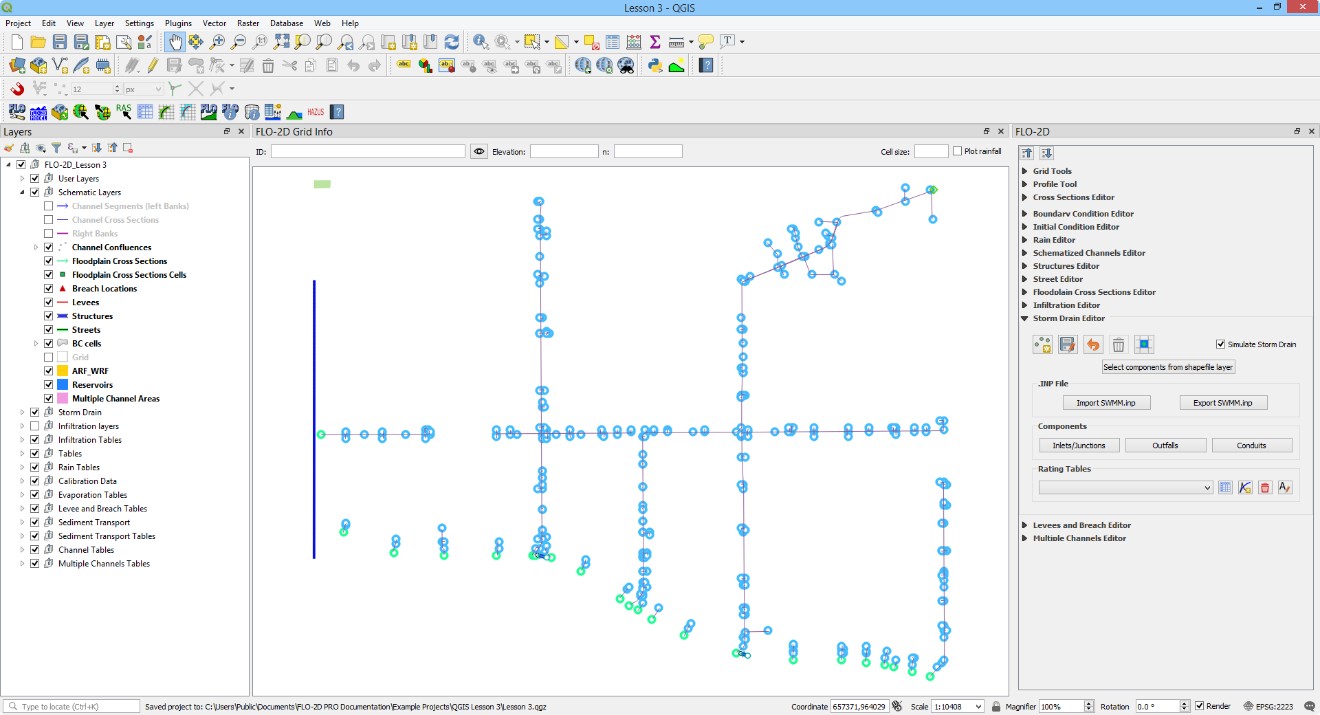The width and height of the screenshot is (1320, 715).
Task: Open the Raster menu
Action: point(248,23)
